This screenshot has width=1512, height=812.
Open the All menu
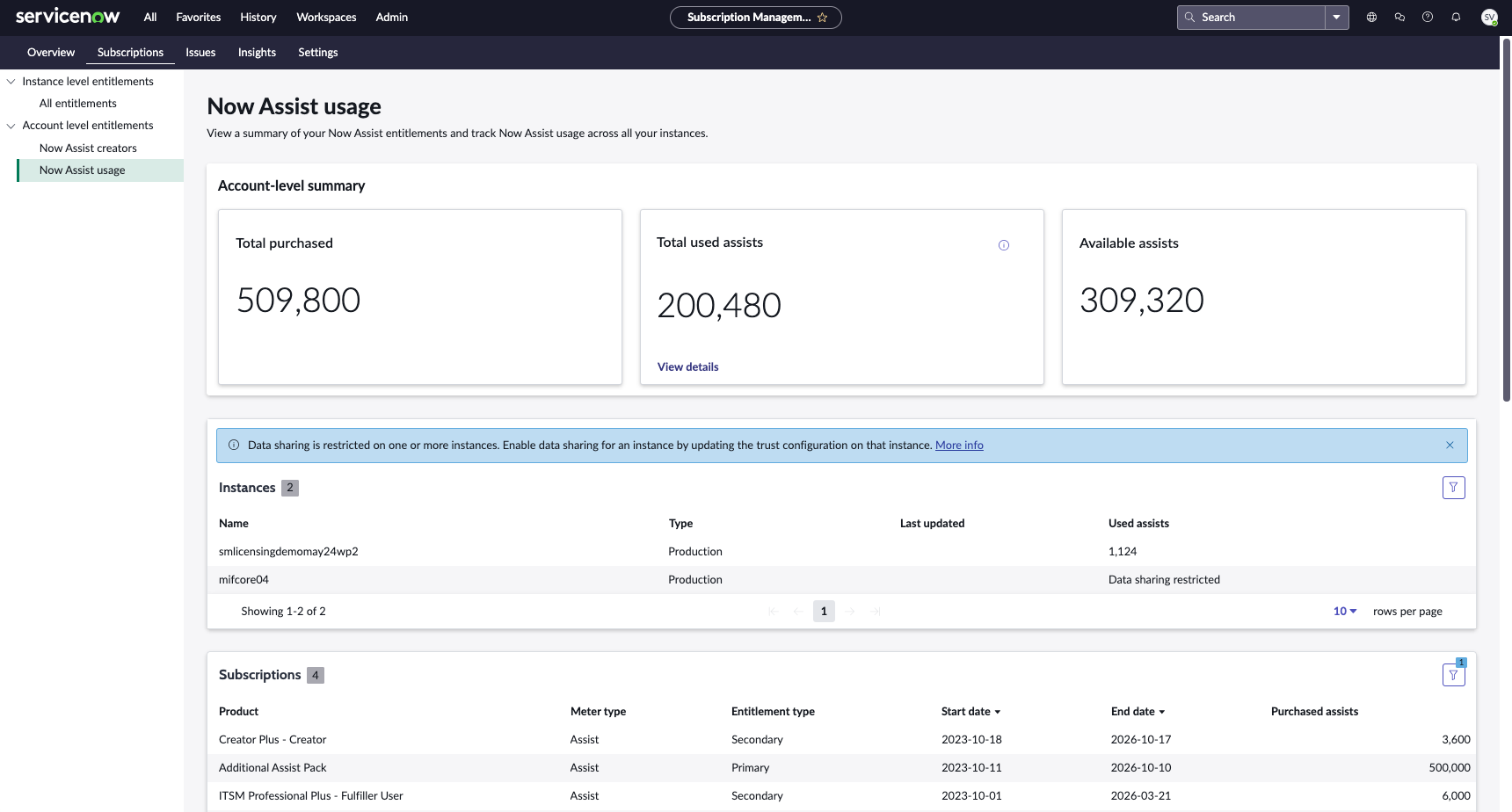coord(150,17)
